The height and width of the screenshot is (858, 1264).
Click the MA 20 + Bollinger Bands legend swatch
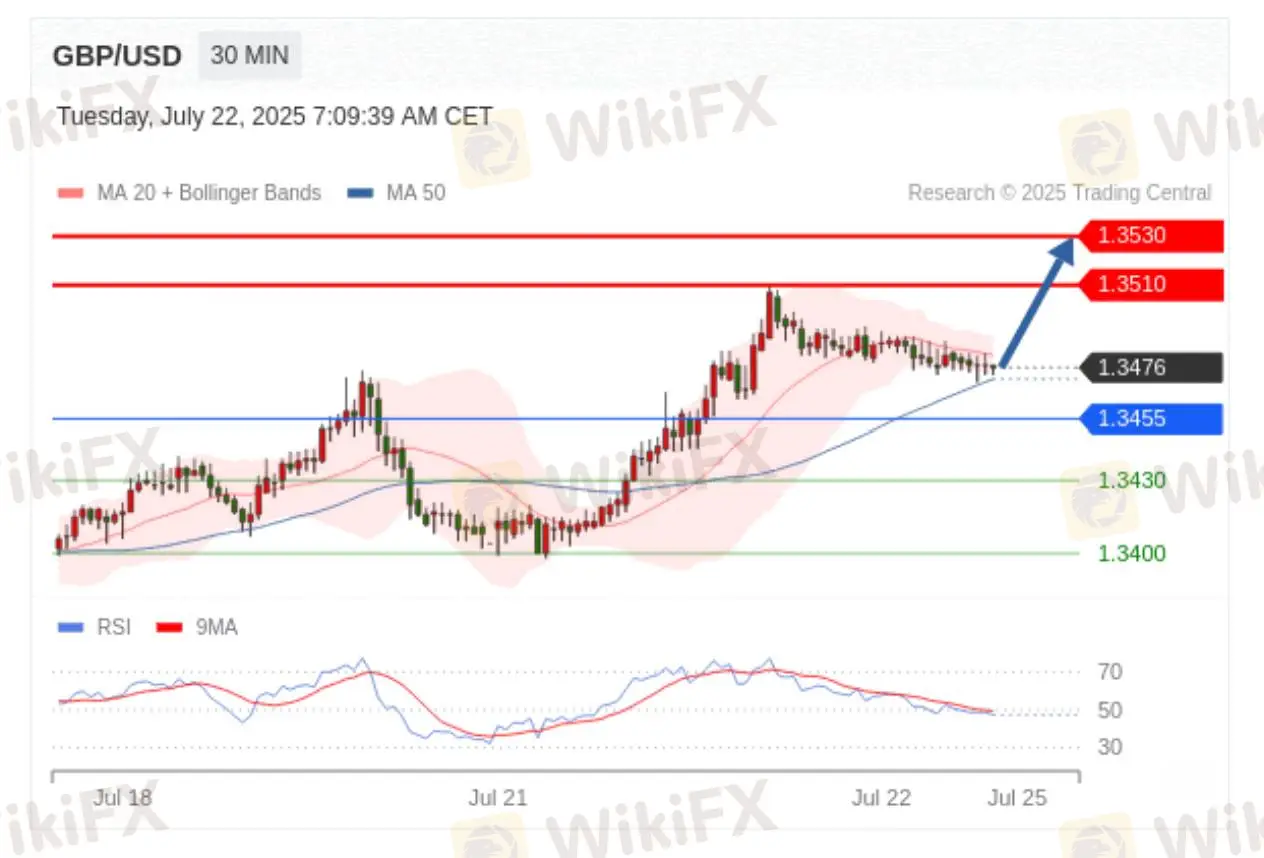click(x=72, y=193)
